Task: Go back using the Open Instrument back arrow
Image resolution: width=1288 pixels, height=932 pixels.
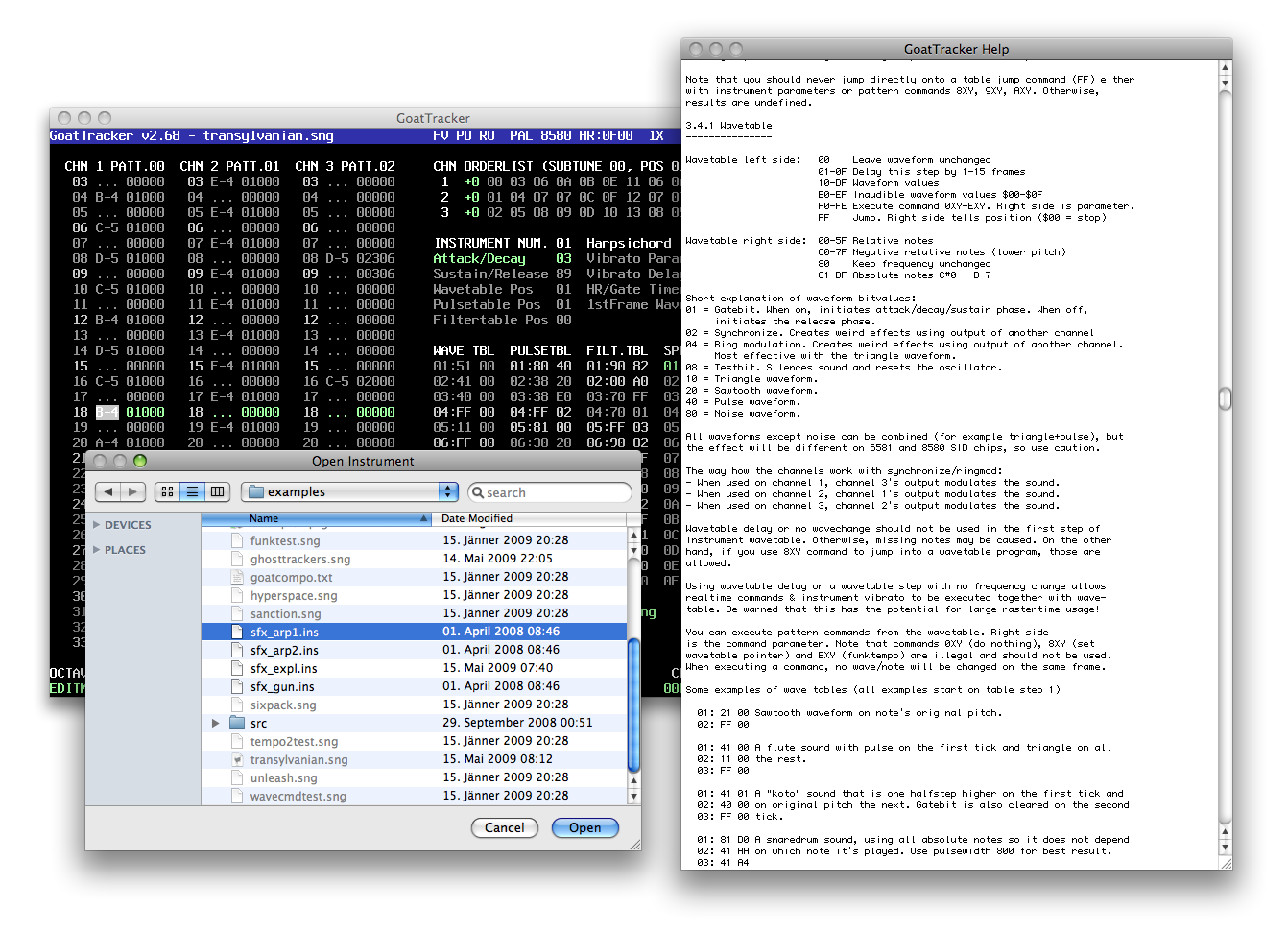Action: click(107, 492)
